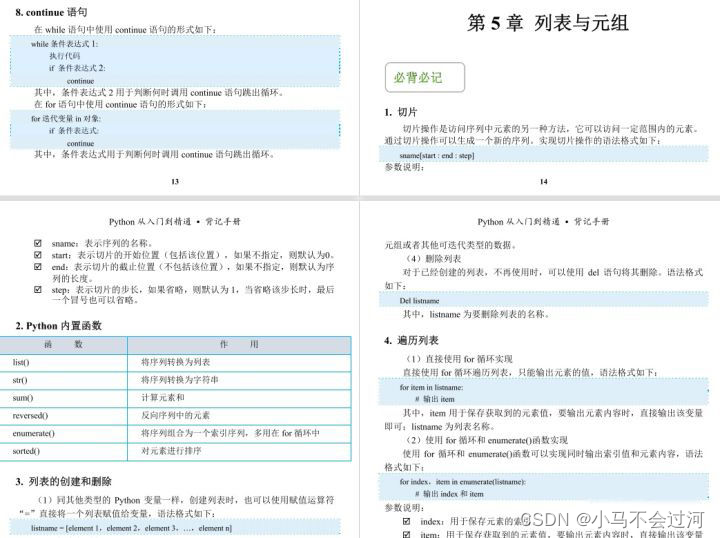The width and height of the screenshot is (720, 538).
Task: Click the code line for item in listname:
Action: click(x=431, y=387)
